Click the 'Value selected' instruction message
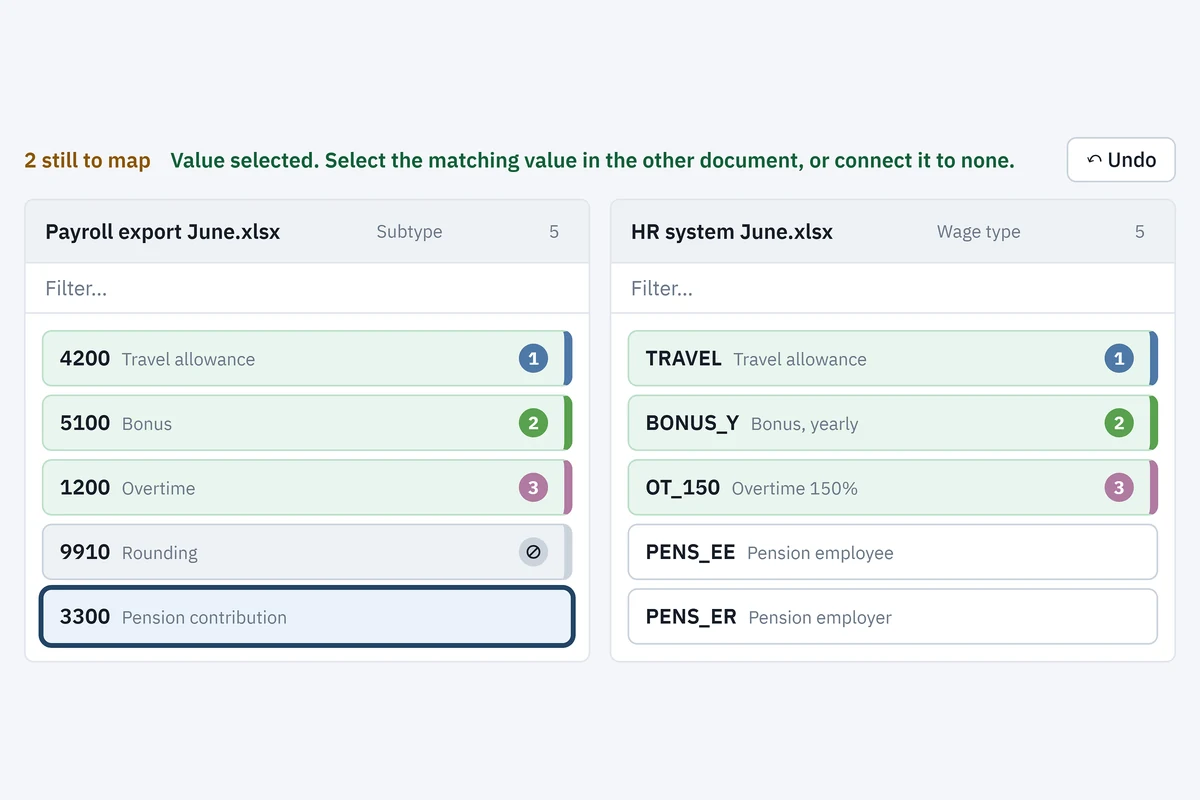 pyautogui.click(x=593, y=160)
